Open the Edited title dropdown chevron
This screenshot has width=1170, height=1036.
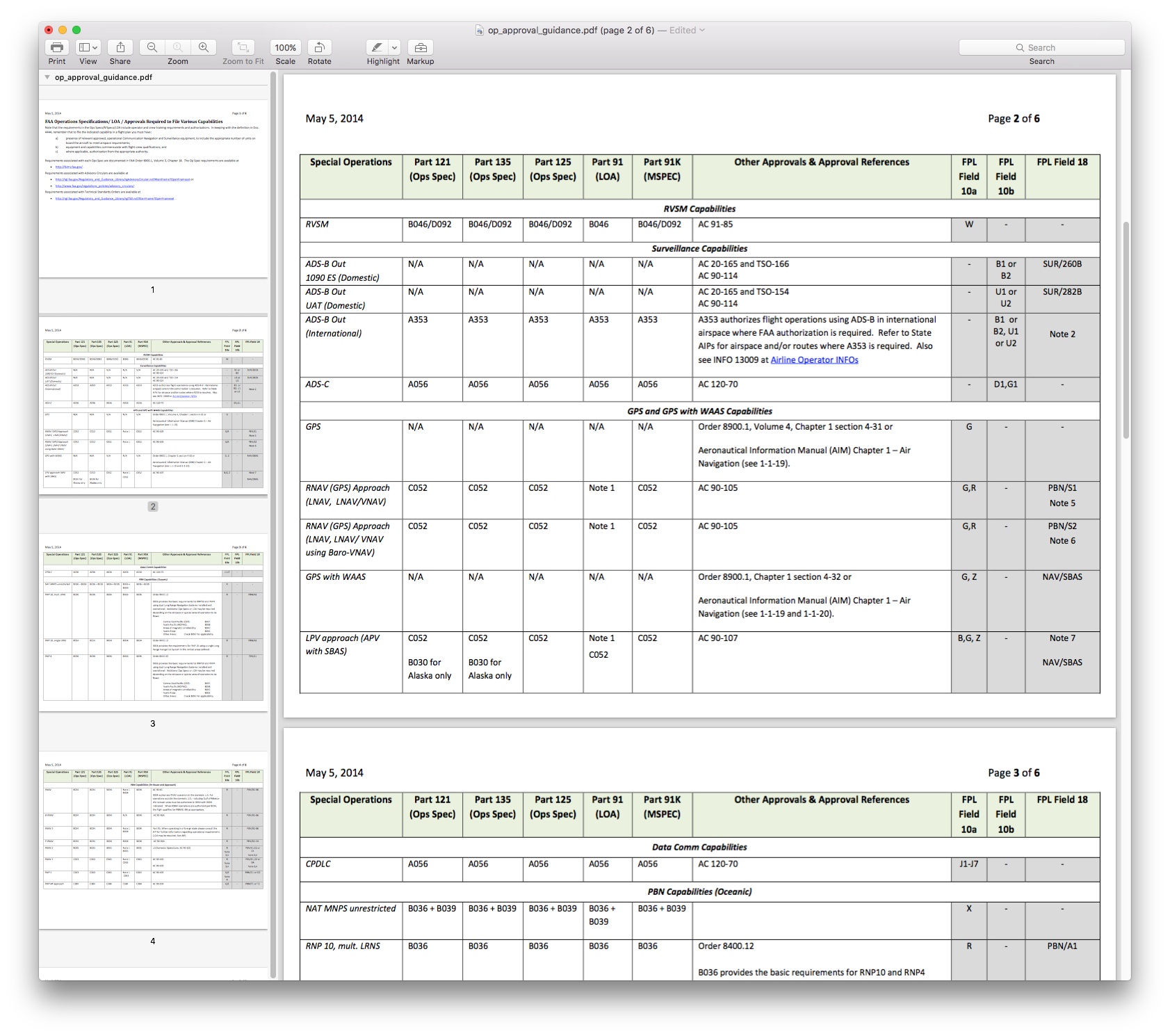[x=702, y=30]
